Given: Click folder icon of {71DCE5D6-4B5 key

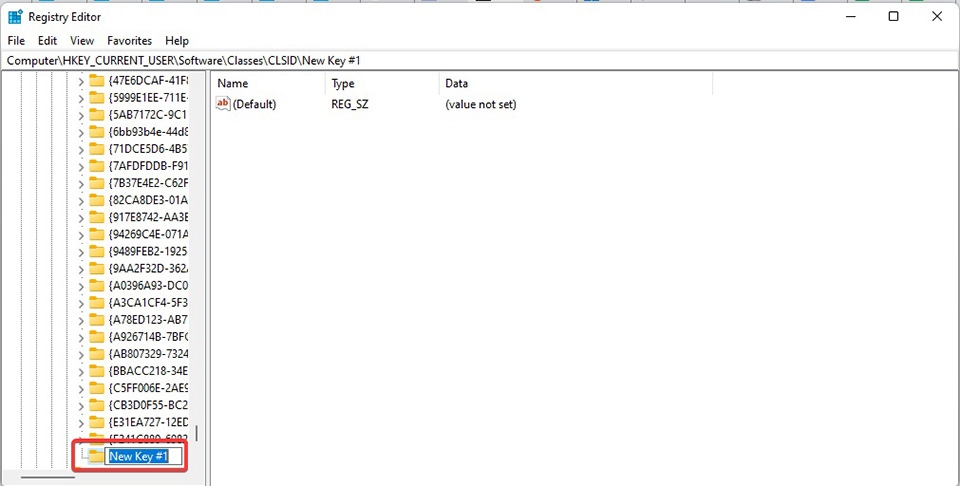Looking at the screenshot, I should (x=96, y=149).
